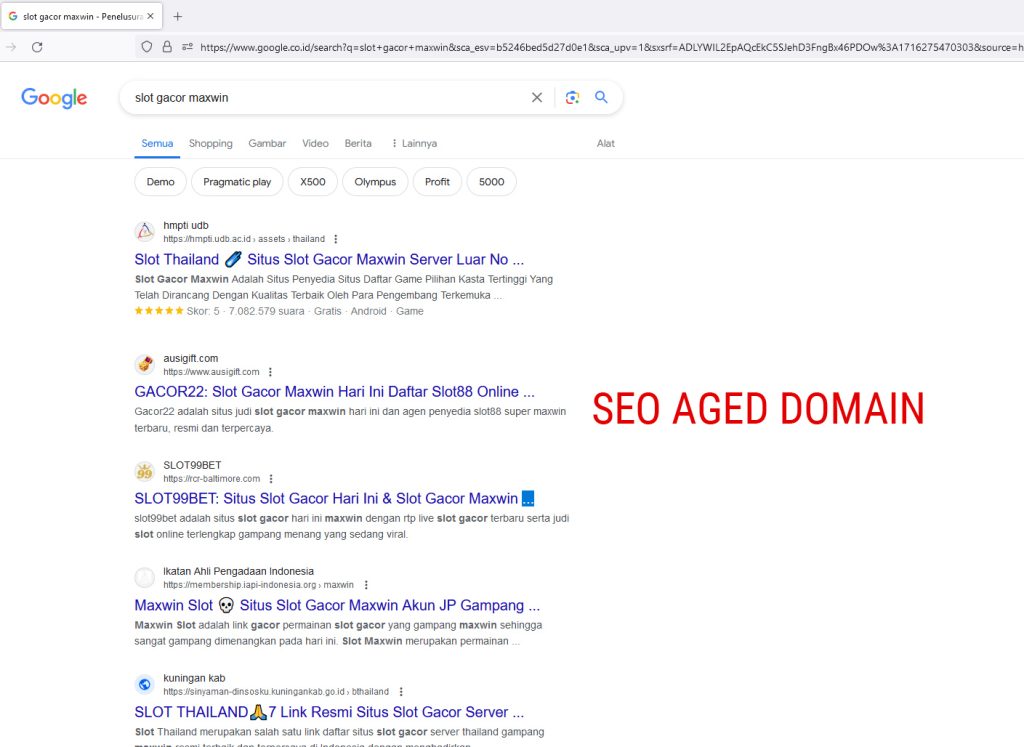The width and height of the screenshot is (1024, 747).
Task: Click SLOT99BET site favicon
Action: click(x=145, y=471)
